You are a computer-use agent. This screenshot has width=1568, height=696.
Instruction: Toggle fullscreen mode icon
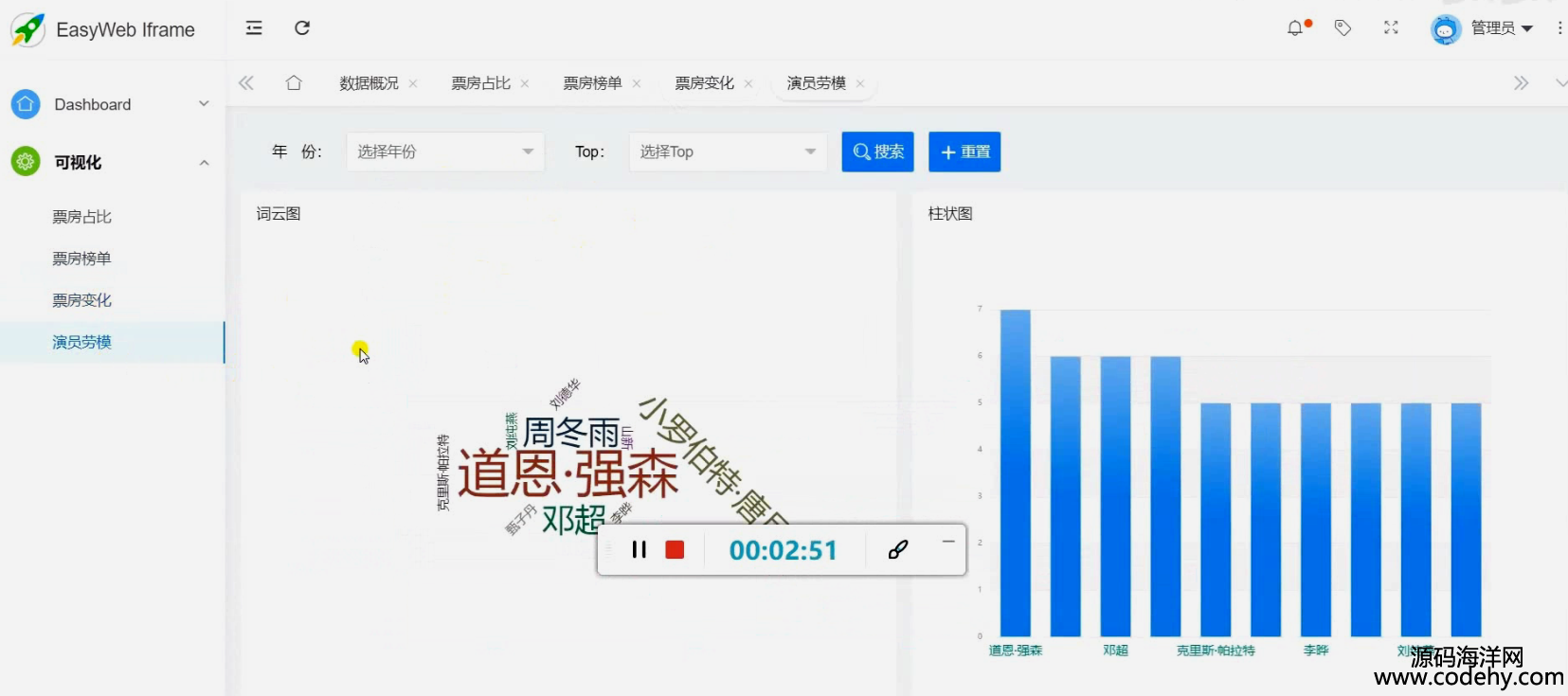[x=1391, y=28]
